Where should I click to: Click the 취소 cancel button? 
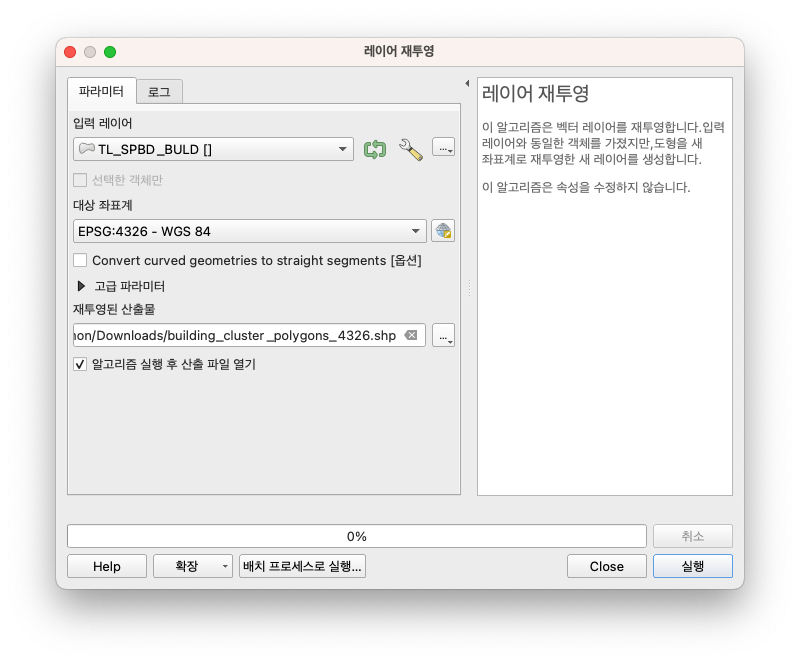click(x=692, y=536)
